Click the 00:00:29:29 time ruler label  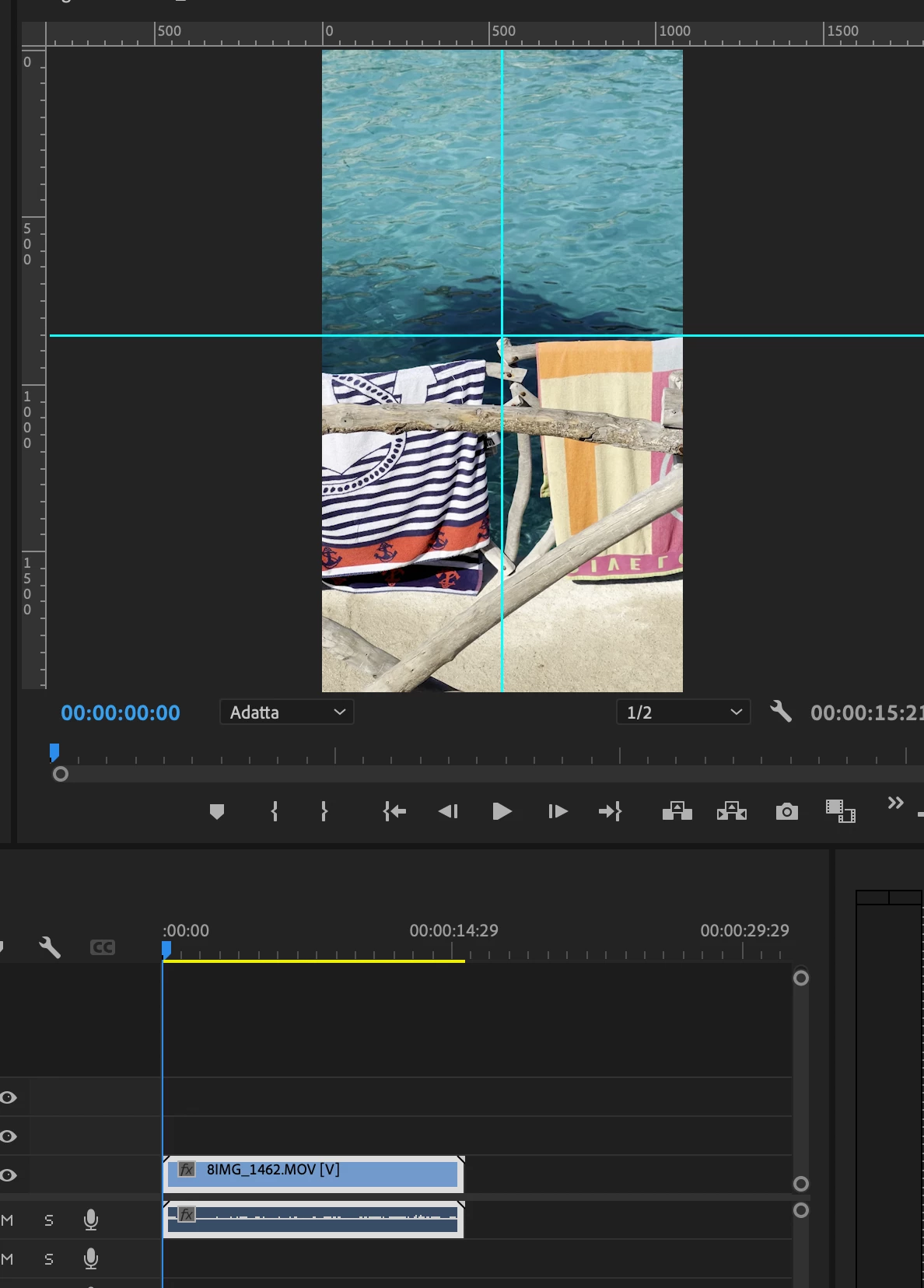pos(745,931)
